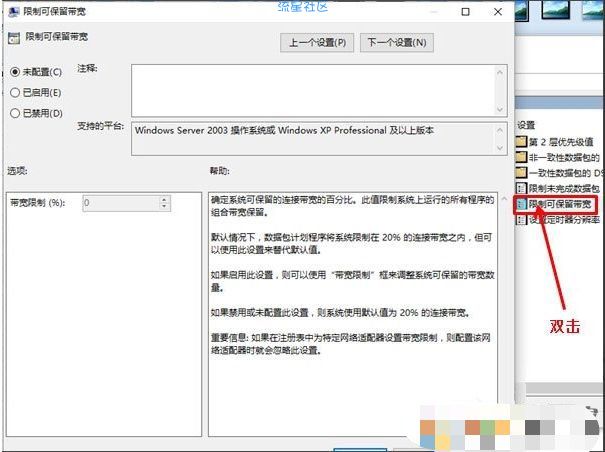
Task: Click the 限制未完成数据包 policy icon in background window
Action: [521, 188]
